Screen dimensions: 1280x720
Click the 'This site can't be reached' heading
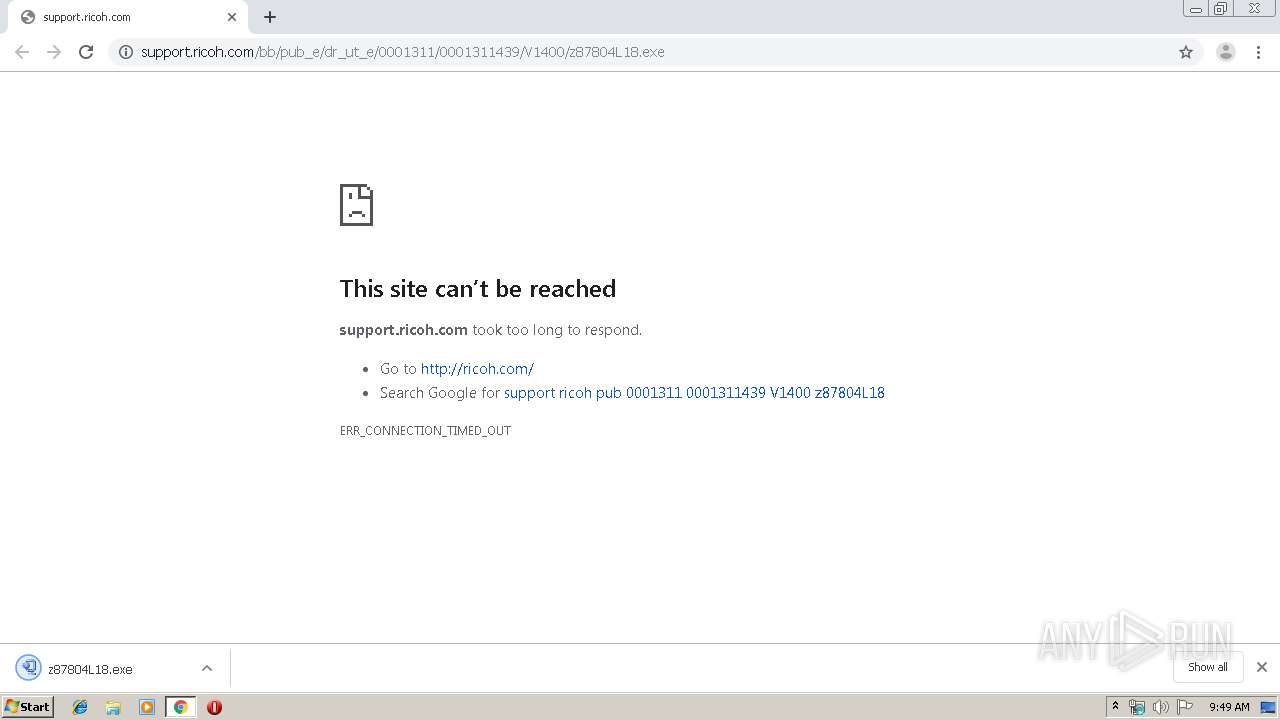click(x=477, y=289)
